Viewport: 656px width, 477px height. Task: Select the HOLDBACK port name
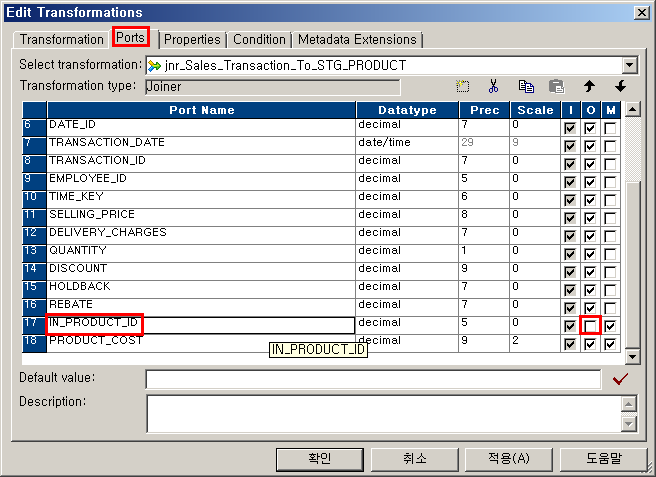pyautogui.click(x=79, y=287)
